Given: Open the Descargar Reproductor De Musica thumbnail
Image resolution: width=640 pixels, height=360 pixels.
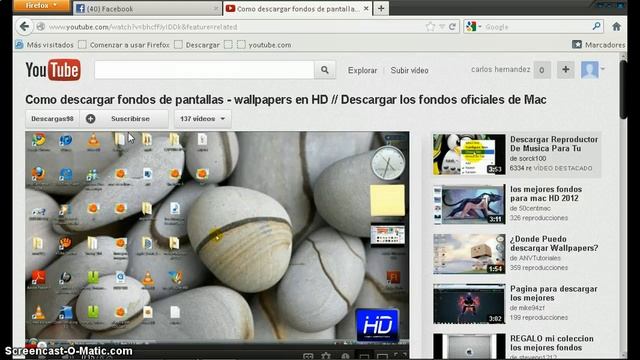Looking at the screenshot, I should click(469, 154).
